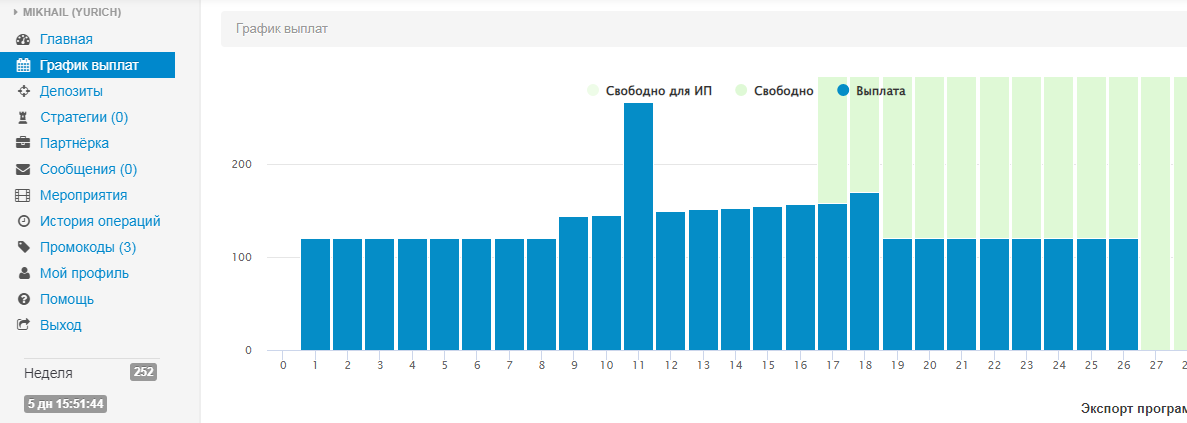Click the envelope icon beside Сообщения
1187x423 pixels.
[23, 170]
